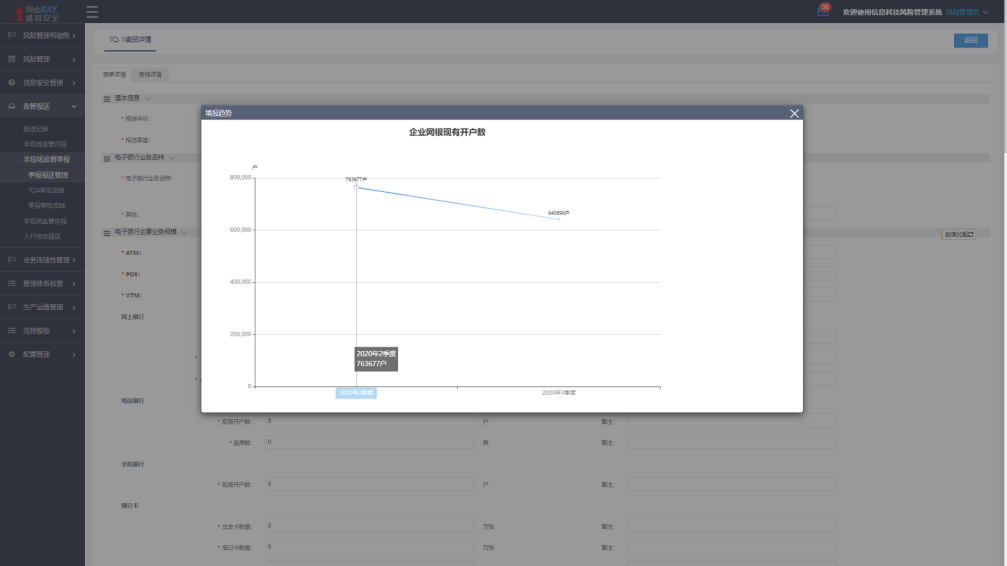Image resolution: width=1007 pixels, height=566 pixels.
Task: Click the 640696户 data point on the chart
Action: 559,219
